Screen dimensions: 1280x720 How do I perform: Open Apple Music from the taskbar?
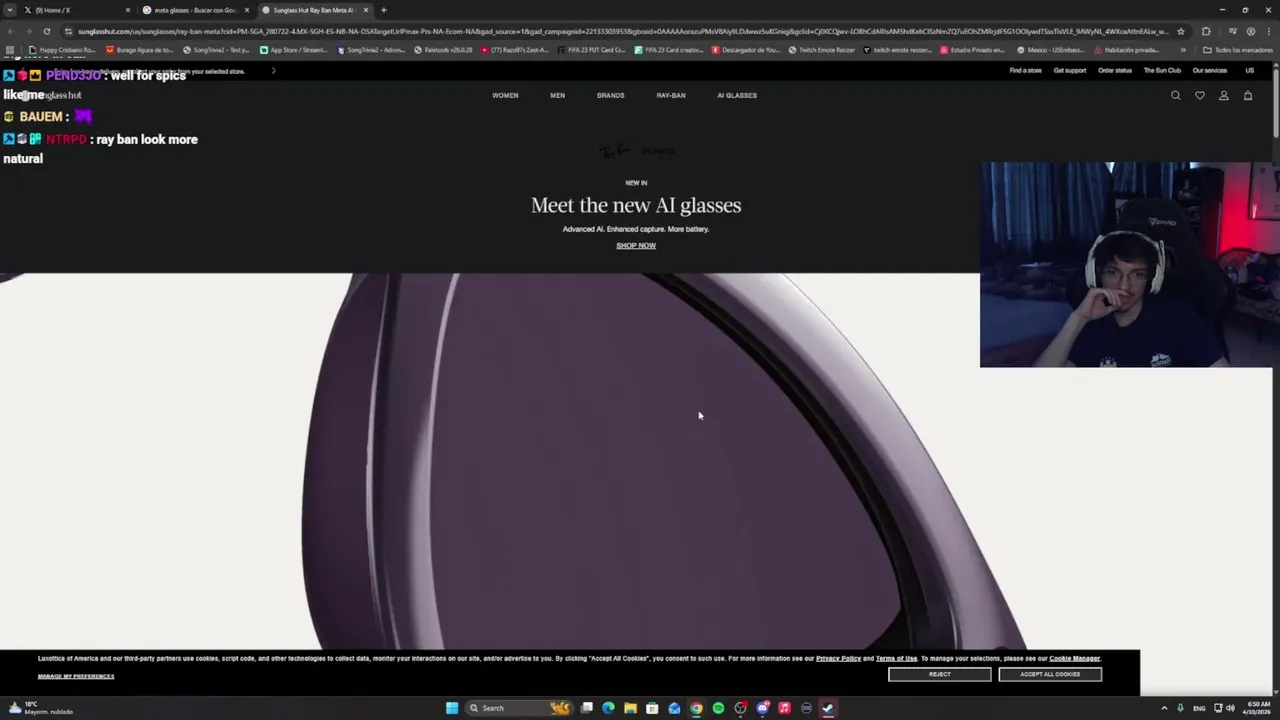784,708
